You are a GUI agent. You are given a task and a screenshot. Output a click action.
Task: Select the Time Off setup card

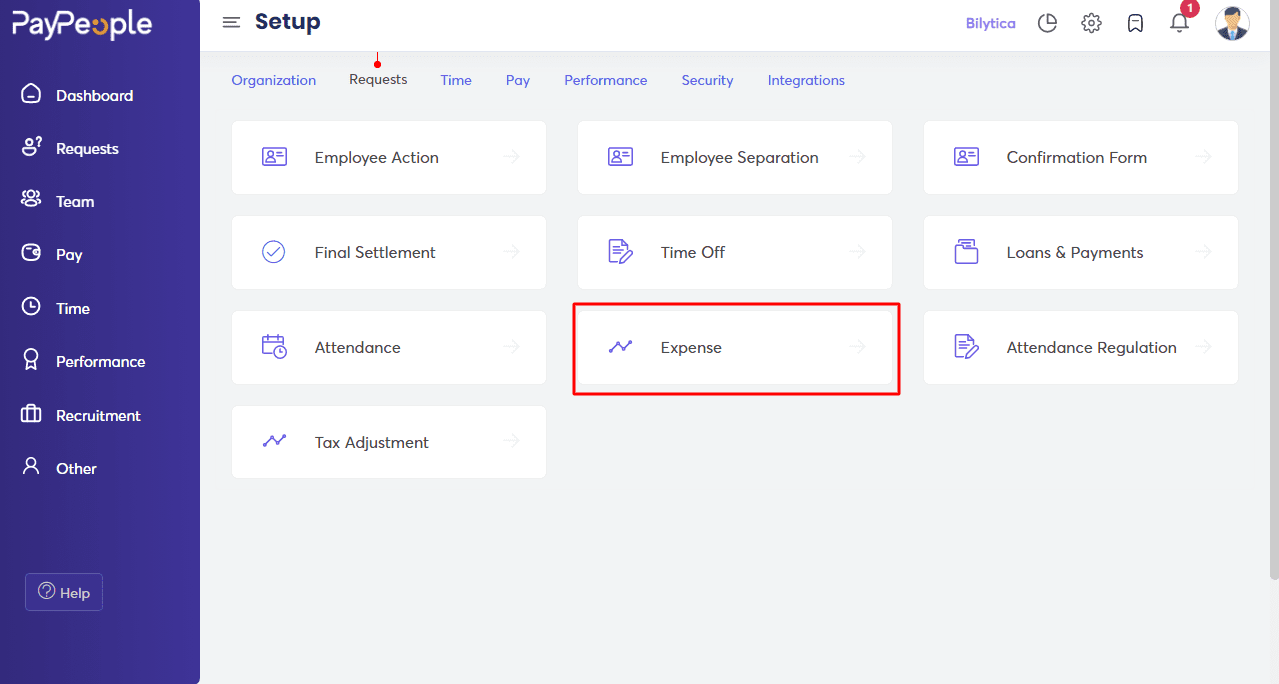tap(735, 252)
